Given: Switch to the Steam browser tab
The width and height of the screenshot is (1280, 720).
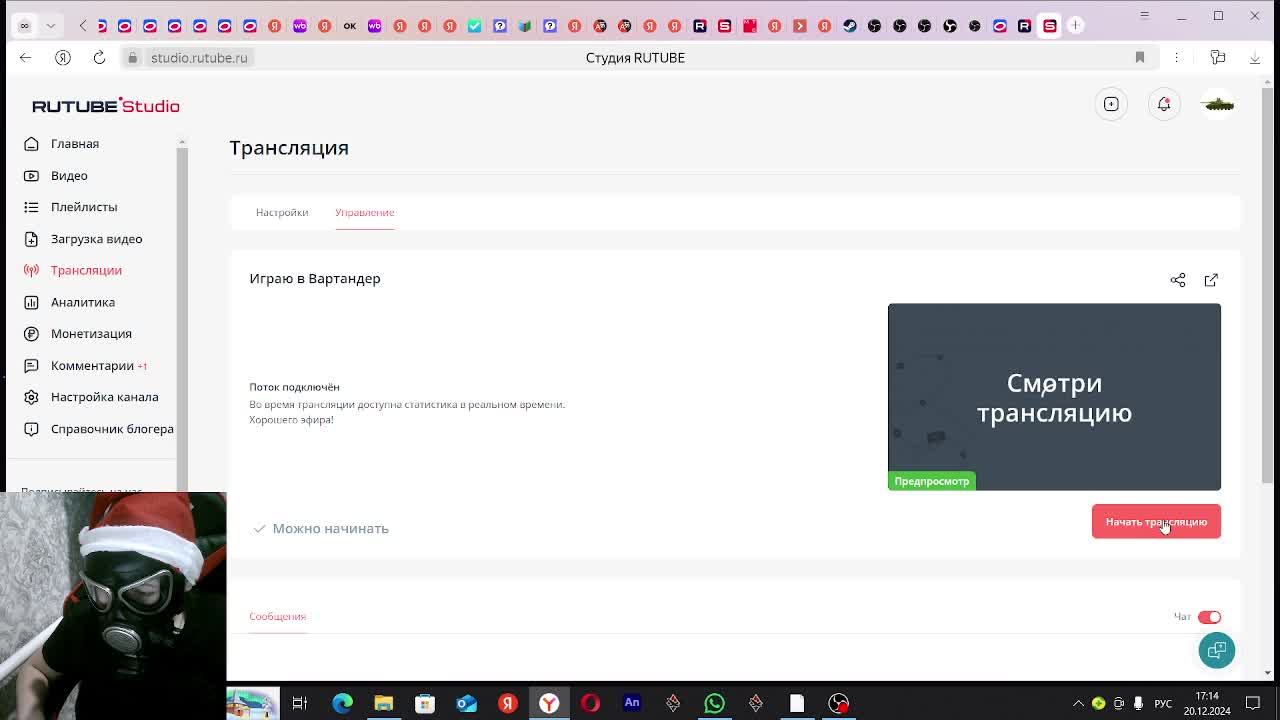Looking at the screenshot, I should pos(849,25).
